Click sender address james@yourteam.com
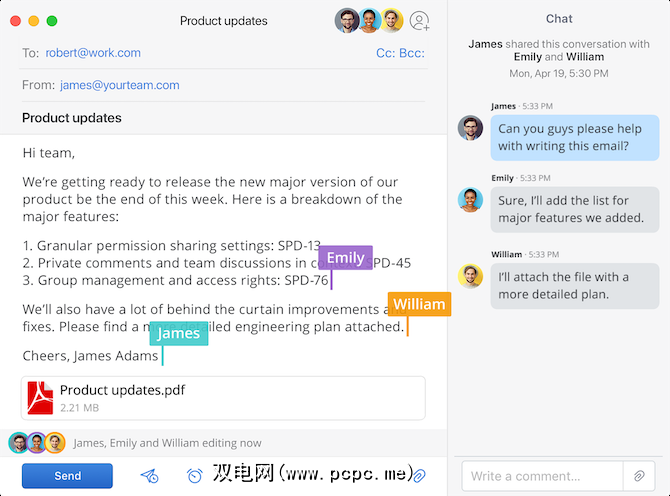This screenshot has height=496, width=670. click(119, 85)
